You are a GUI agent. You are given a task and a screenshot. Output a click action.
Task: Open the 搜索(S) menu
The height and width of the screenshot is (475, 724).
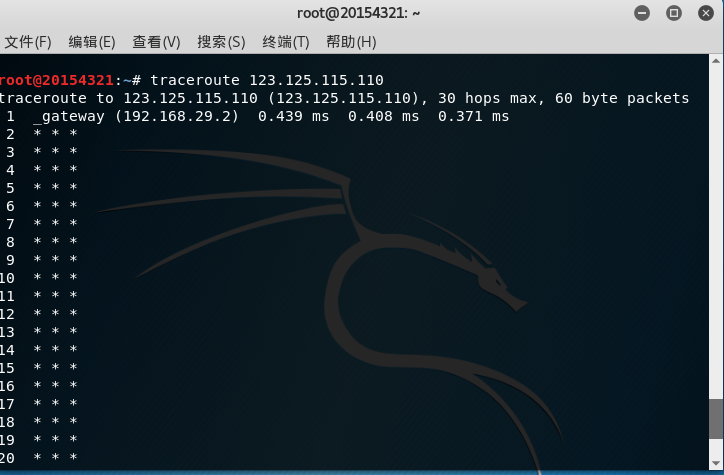[x=221, y=42]
